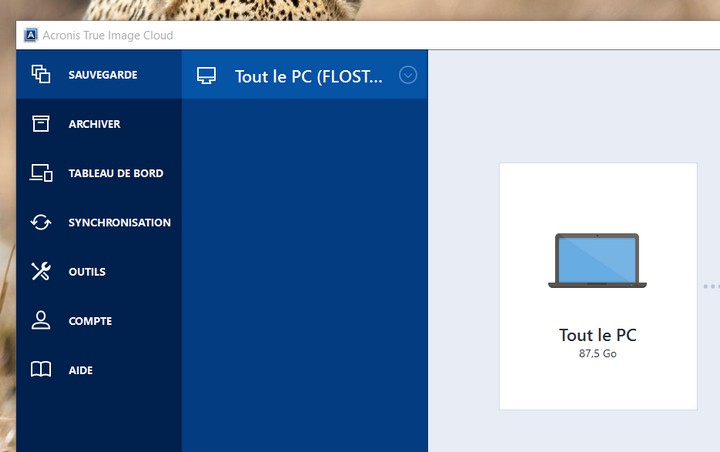Click the Acronis logo in title bar
This screenshot has width=720, height=452.
(31, 35)
